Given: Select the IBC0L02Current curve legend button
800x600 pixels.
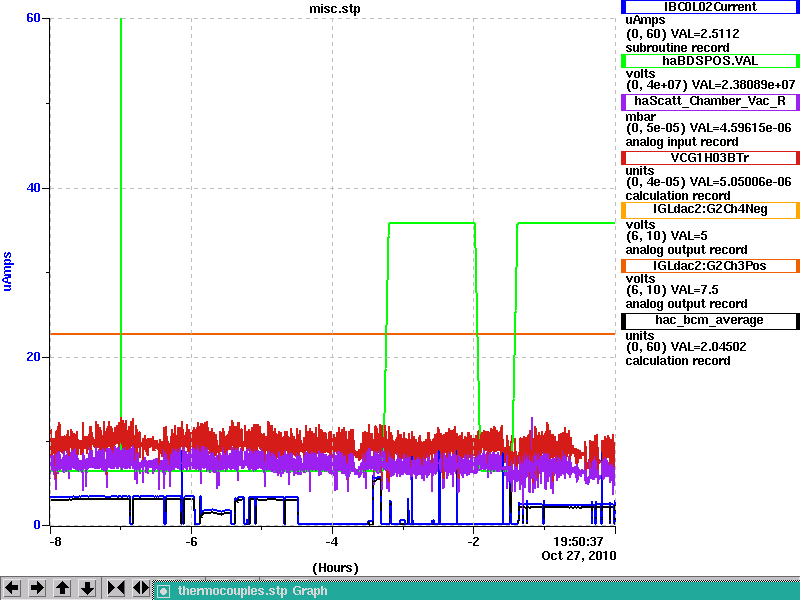Looking at the screenshot, I should (x=710, y=7).
